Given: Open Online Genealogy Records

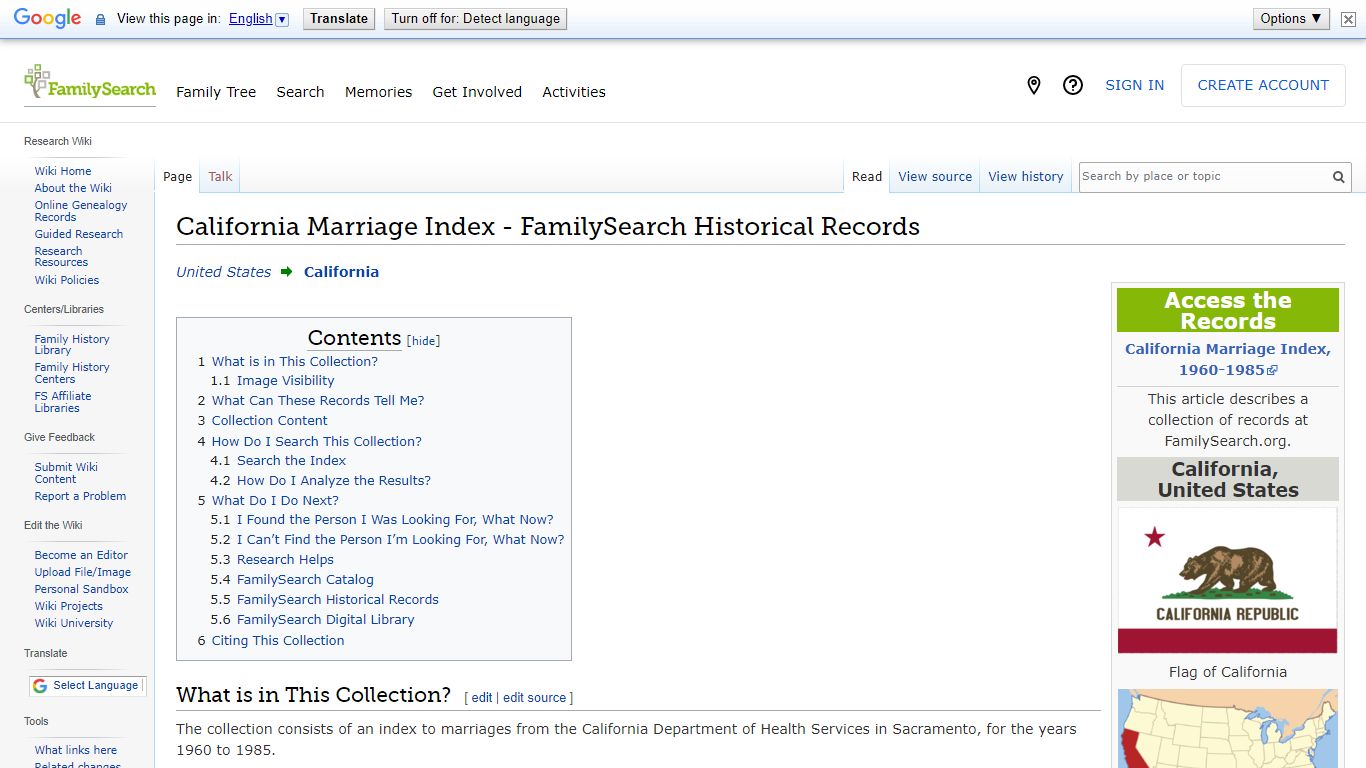Looking at the screenshot, I should [x=81, y=211].
